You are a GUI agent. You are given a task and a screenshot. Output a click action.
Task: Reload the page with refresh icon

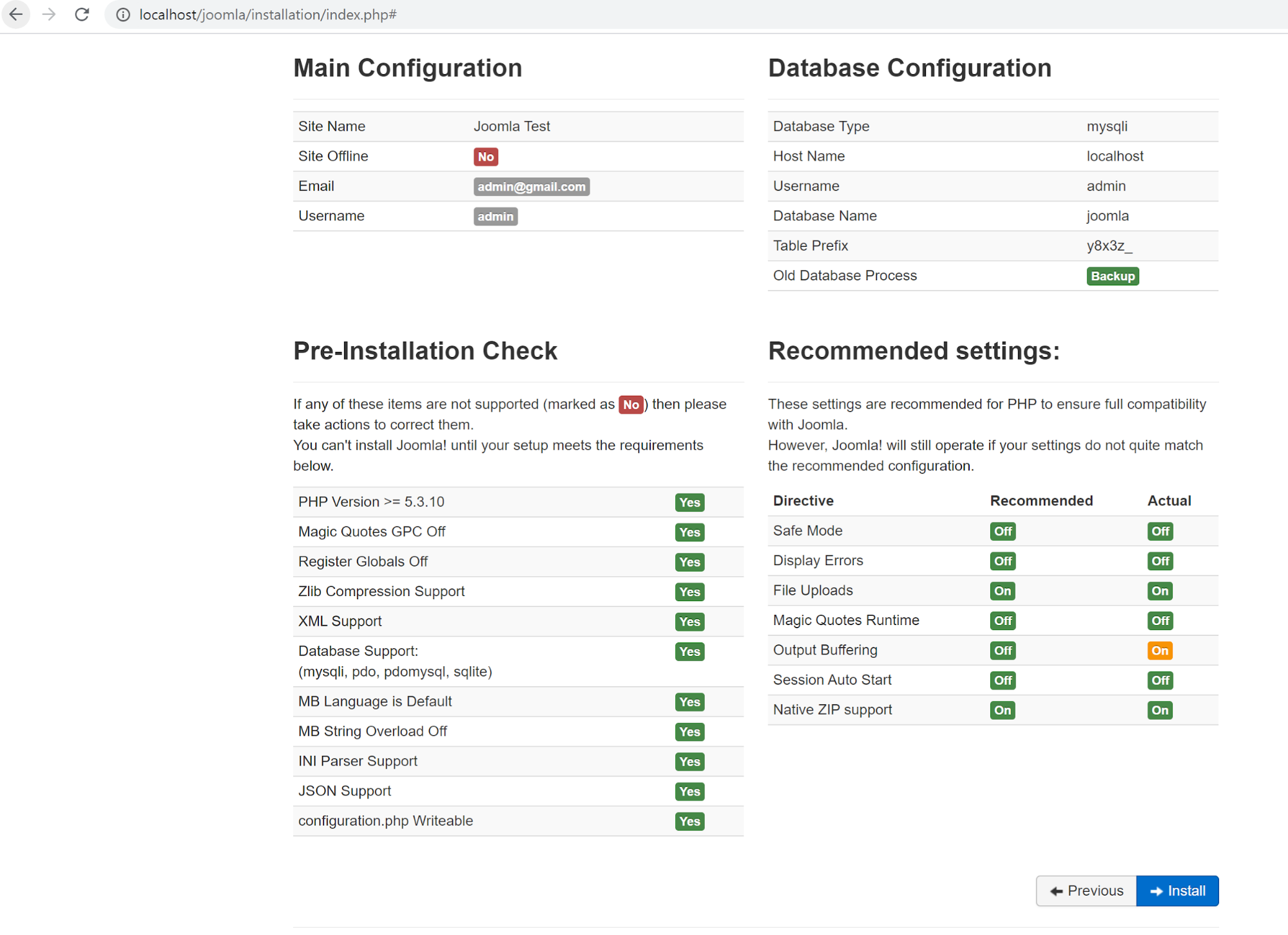82,14
